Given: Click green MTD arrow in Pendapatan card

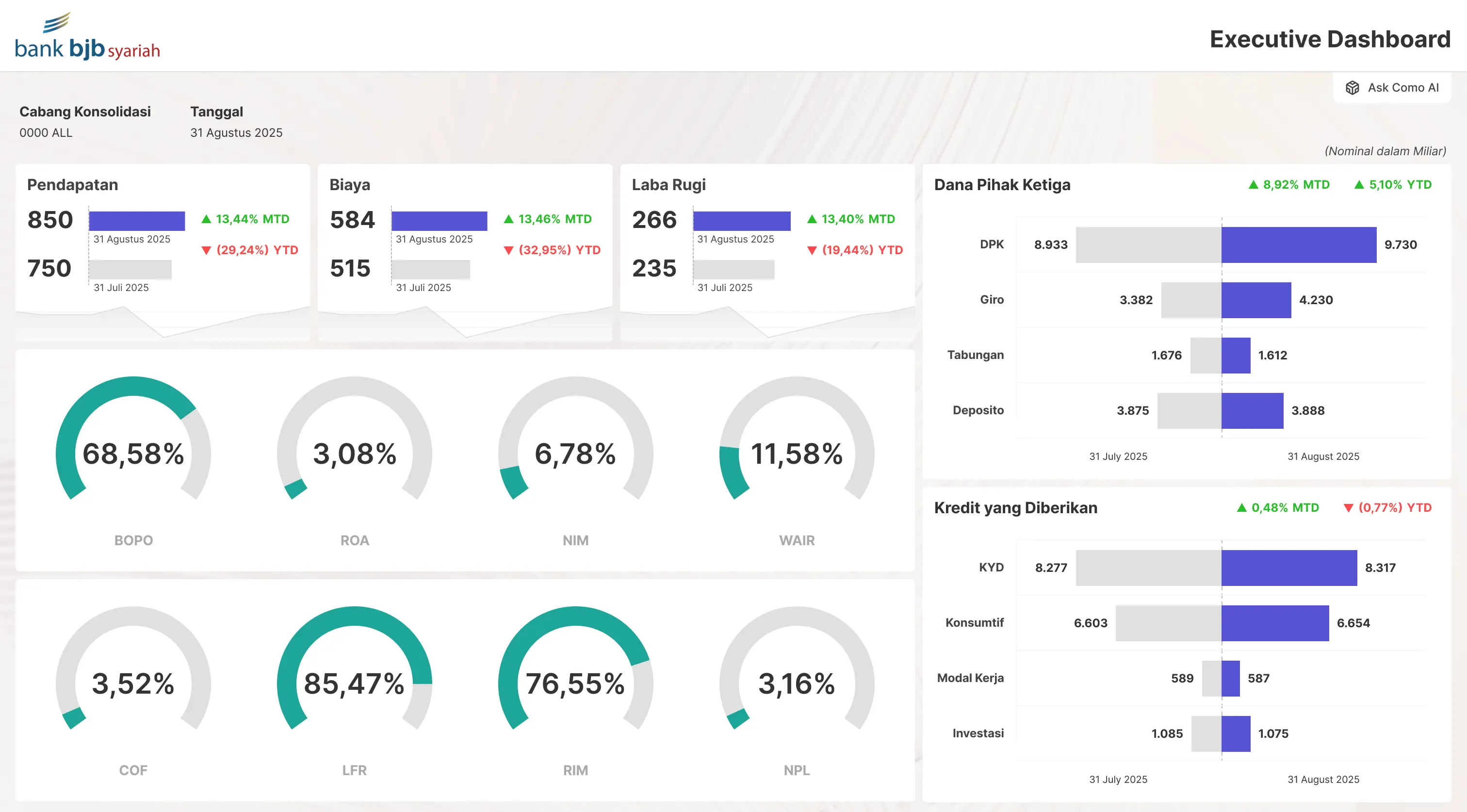Looking at the screenshot, I should (206, 219).
